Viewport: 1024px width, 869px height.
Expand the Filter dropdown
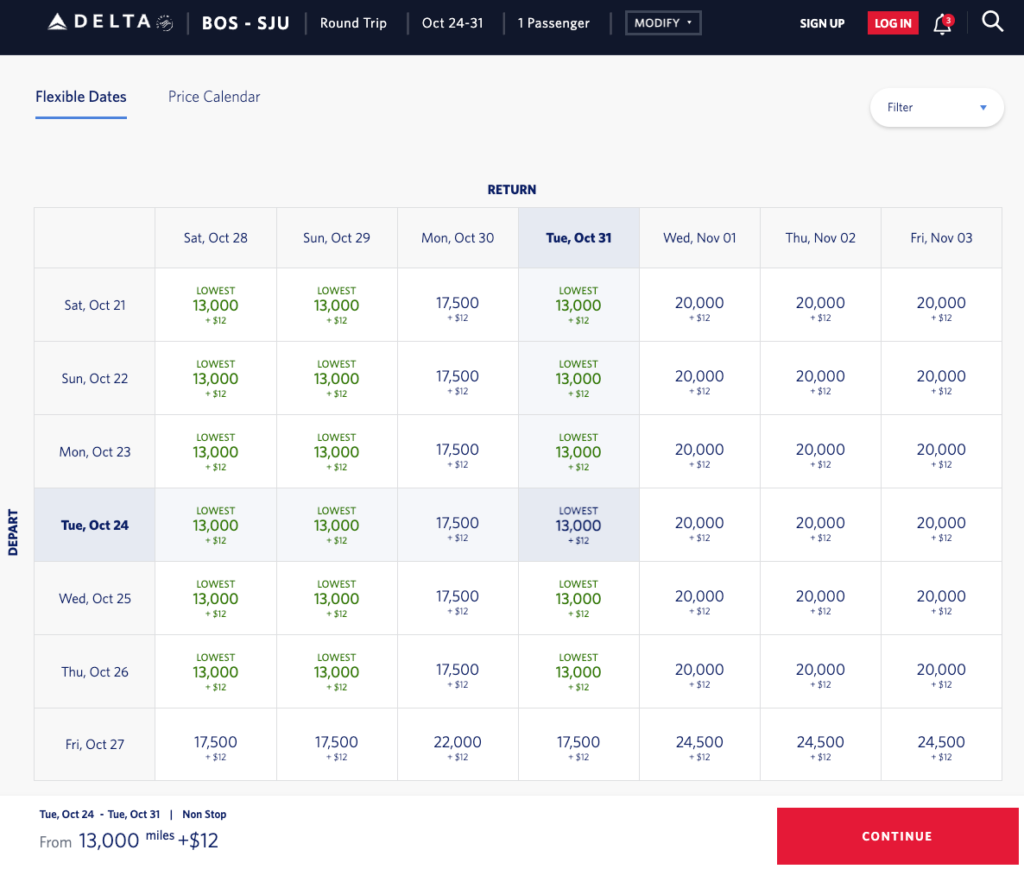[x=937, y=107]
